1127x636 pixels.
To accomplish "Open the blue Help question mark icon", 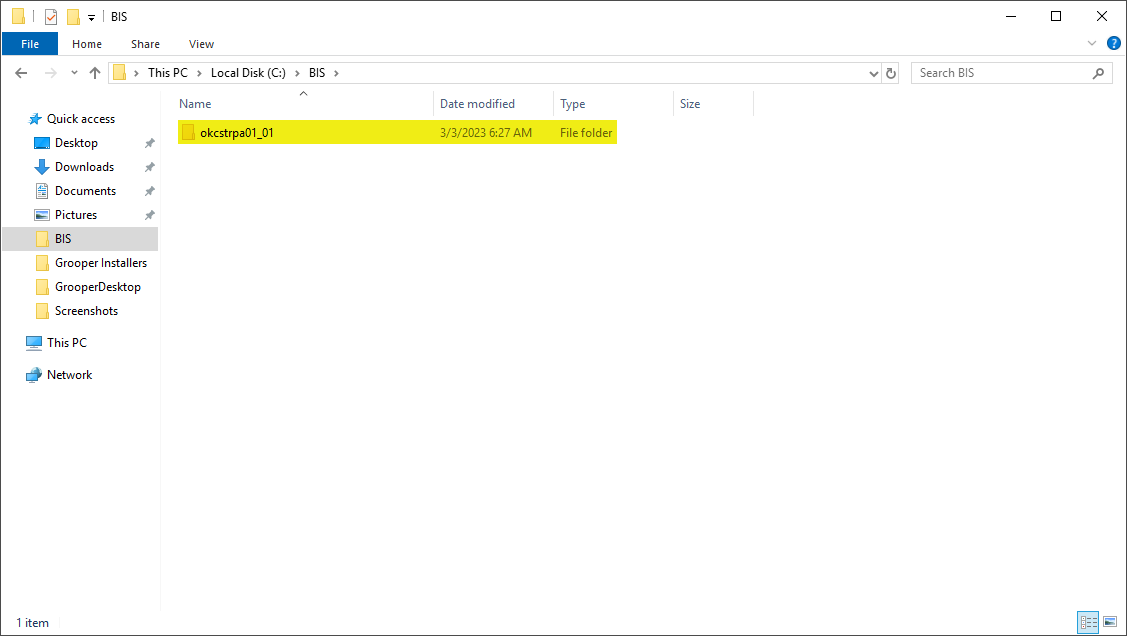I will tap(1113, 44).
